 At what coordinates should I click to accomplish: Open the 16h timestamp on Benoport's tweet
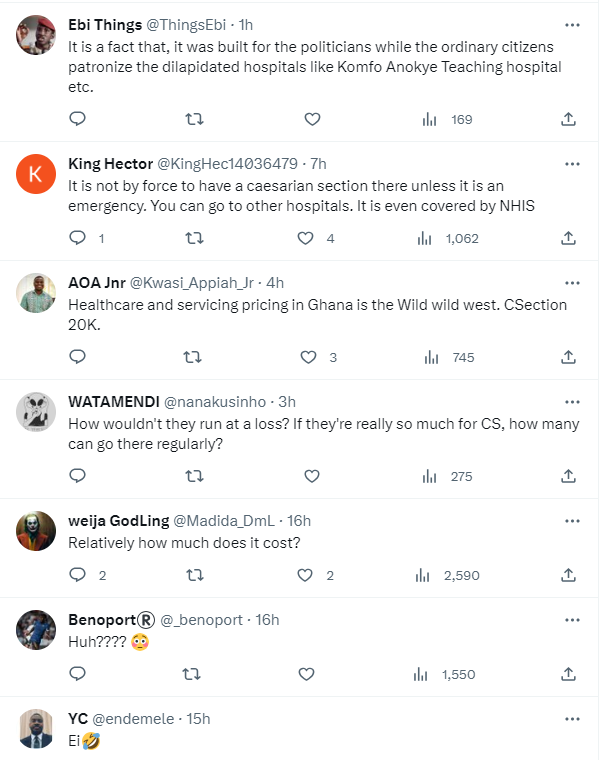click(267, 620)
